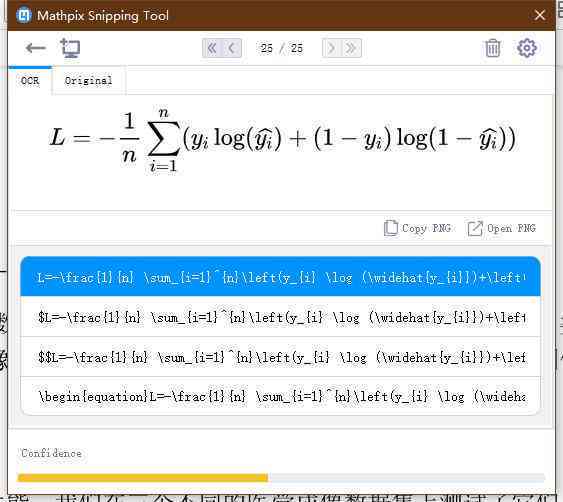Go to previous snip result
The image size is (563, 502).
click(232, 48)
